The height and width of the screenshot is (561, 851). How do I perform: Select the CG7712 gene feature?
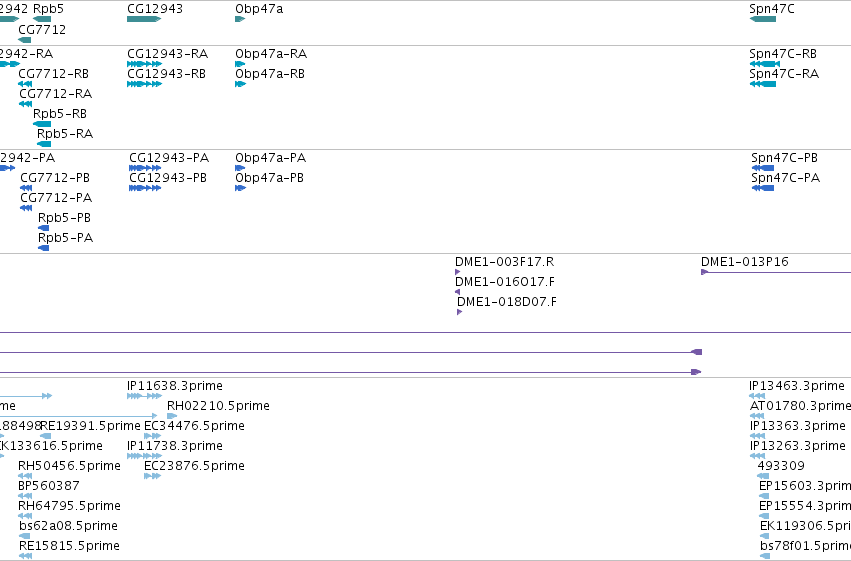click(24, 40)
